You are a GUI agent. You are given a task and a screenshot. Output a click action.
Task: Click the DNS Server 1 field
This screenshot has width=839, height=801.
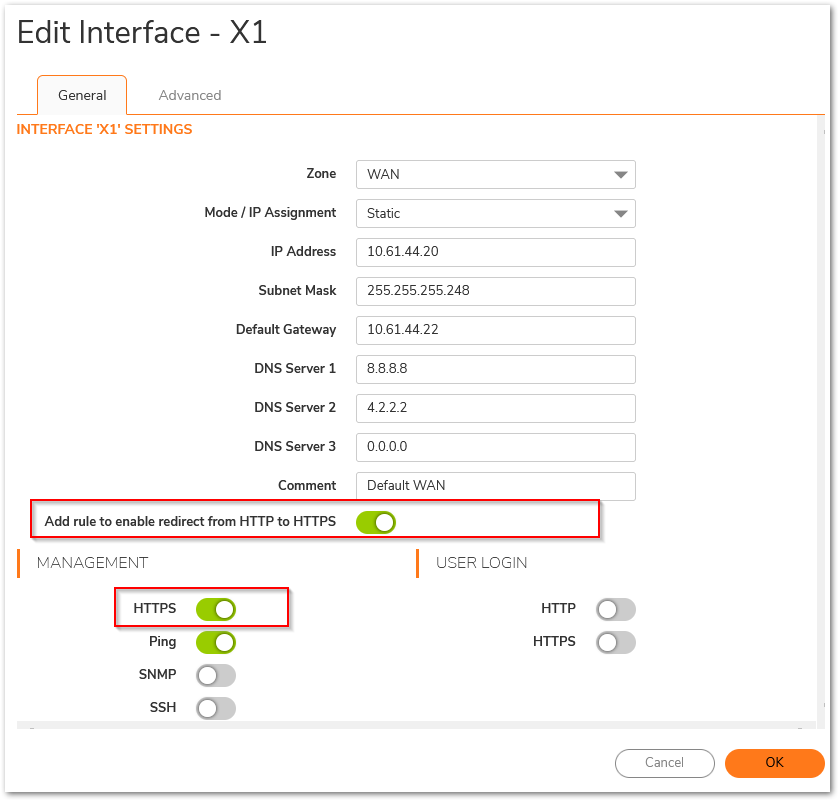495,370
